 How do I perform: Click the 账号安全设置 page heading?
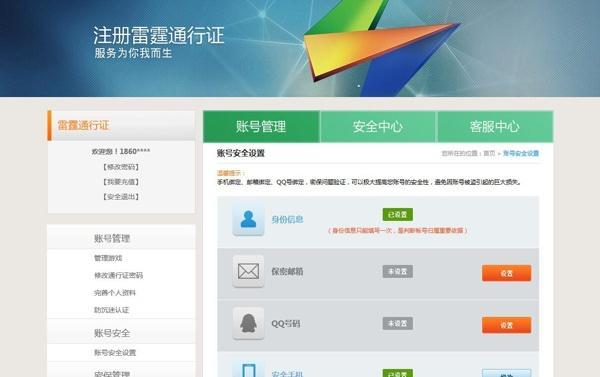tap(241, 153)
